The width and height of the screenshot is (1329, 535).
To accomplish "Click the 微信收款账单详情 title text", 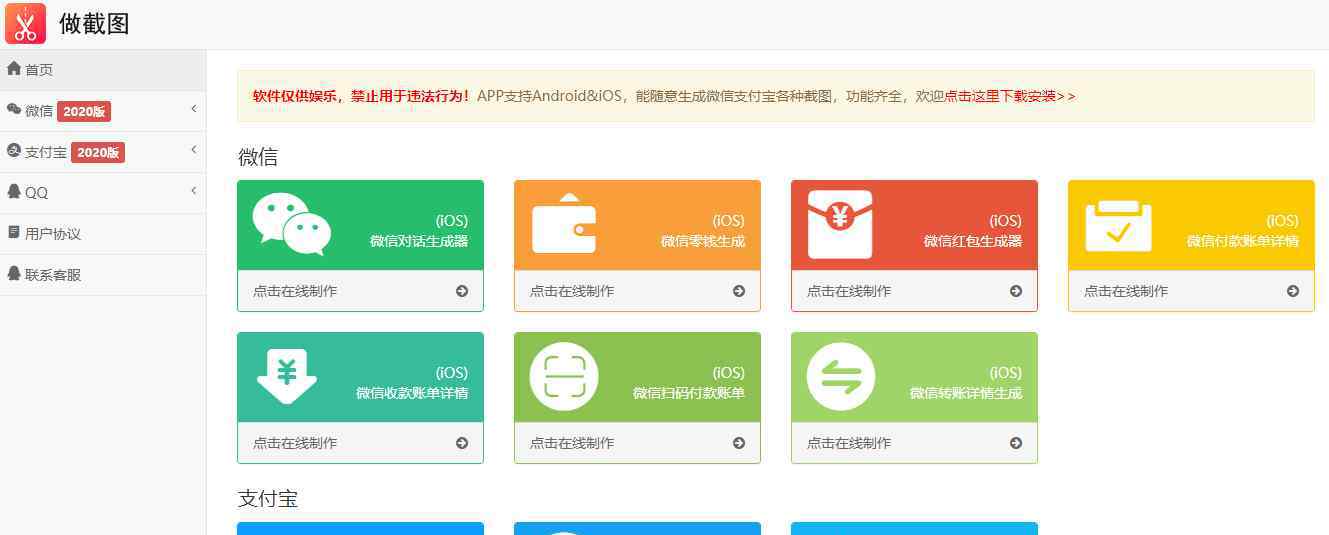I will [412, 393].
